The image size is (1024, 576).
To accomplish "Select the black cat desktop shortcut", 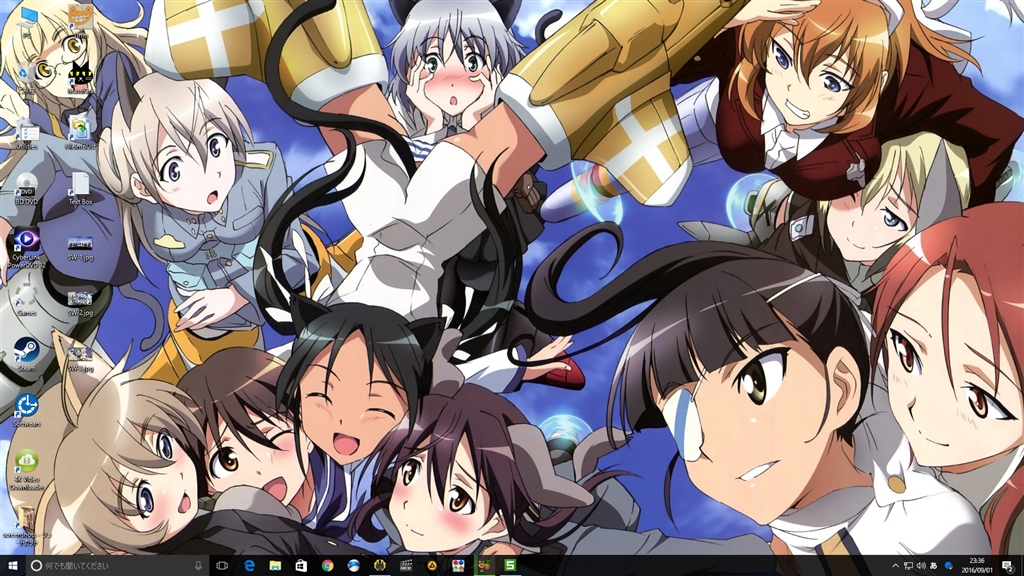I will coord(80,77).
